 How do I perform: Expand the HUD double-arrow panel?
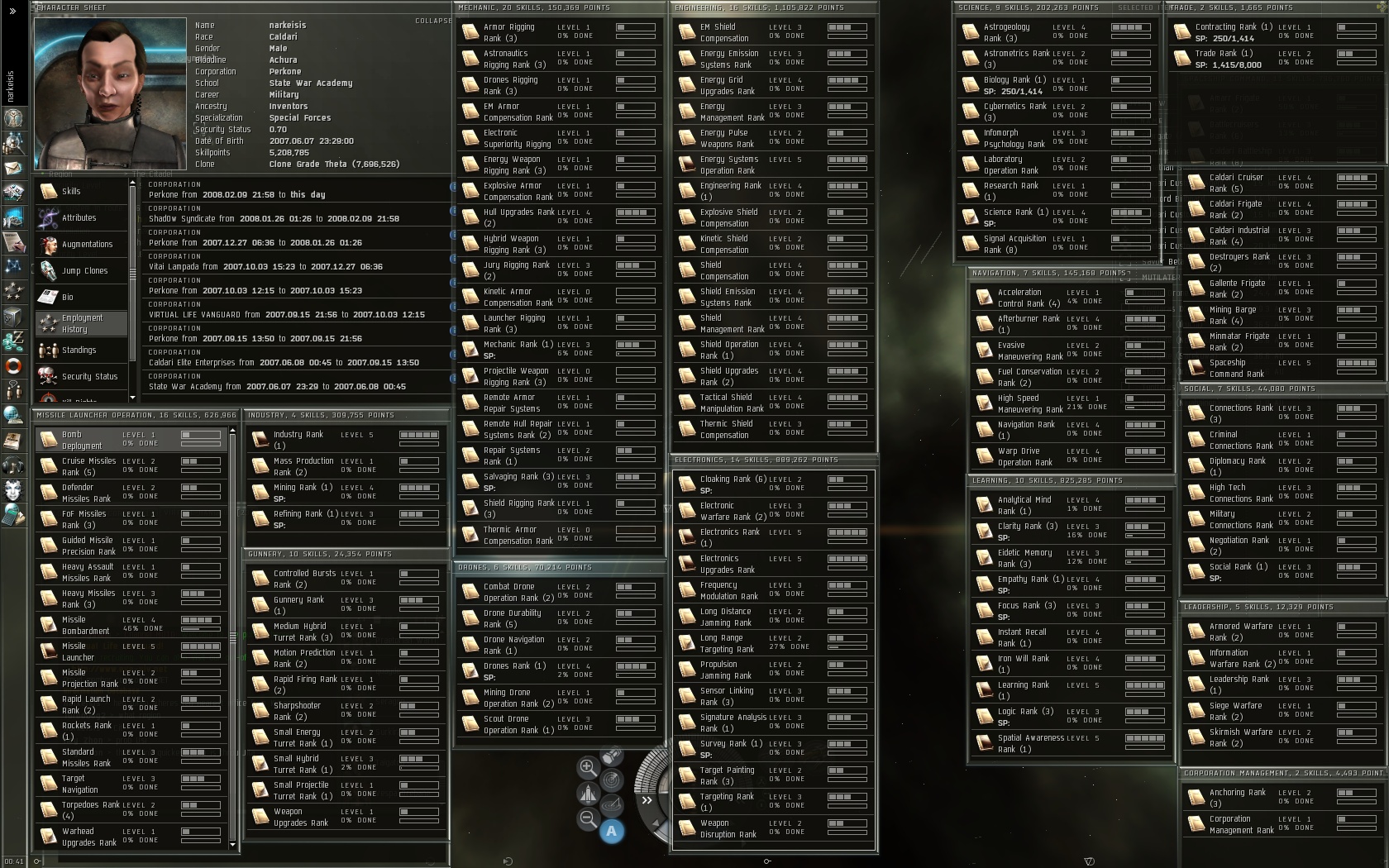click(x=647, y=799)
